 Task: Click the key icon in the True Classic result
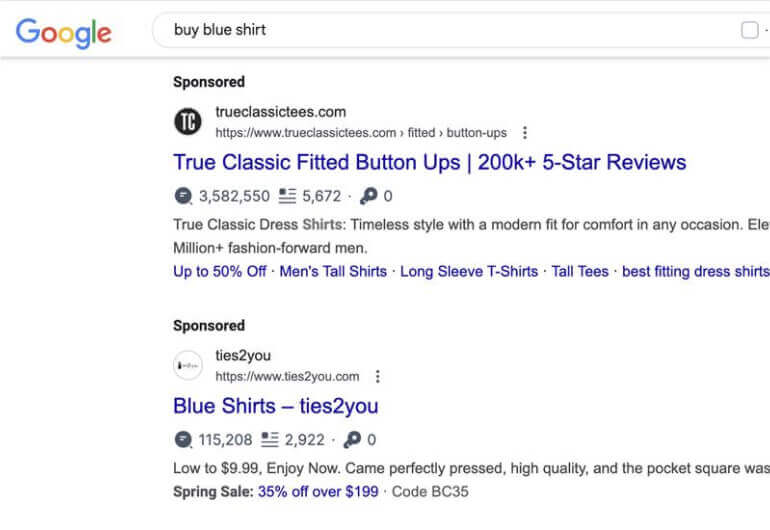369,196
